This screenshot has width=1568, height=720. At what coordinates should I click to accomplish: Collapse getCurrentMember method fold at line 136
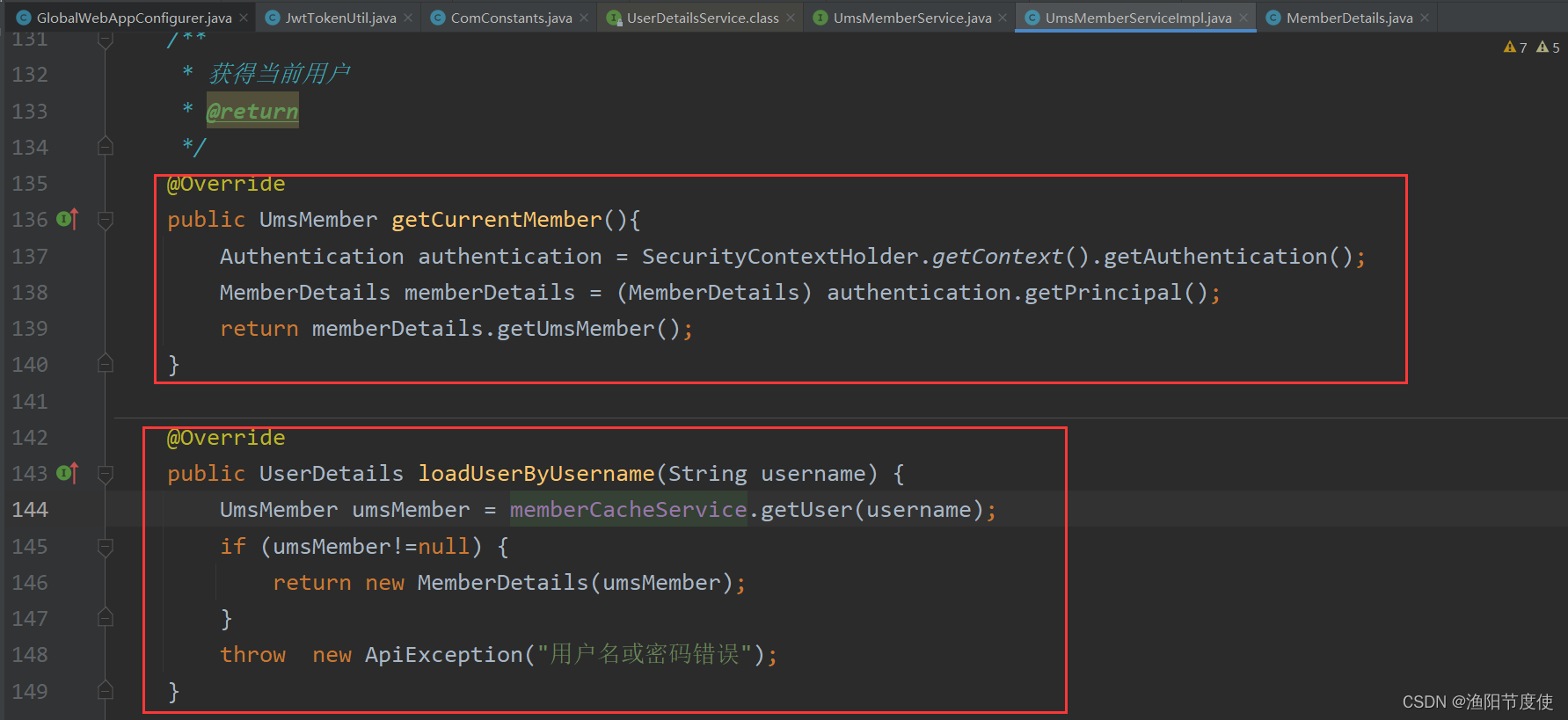(x=106, y=220)
